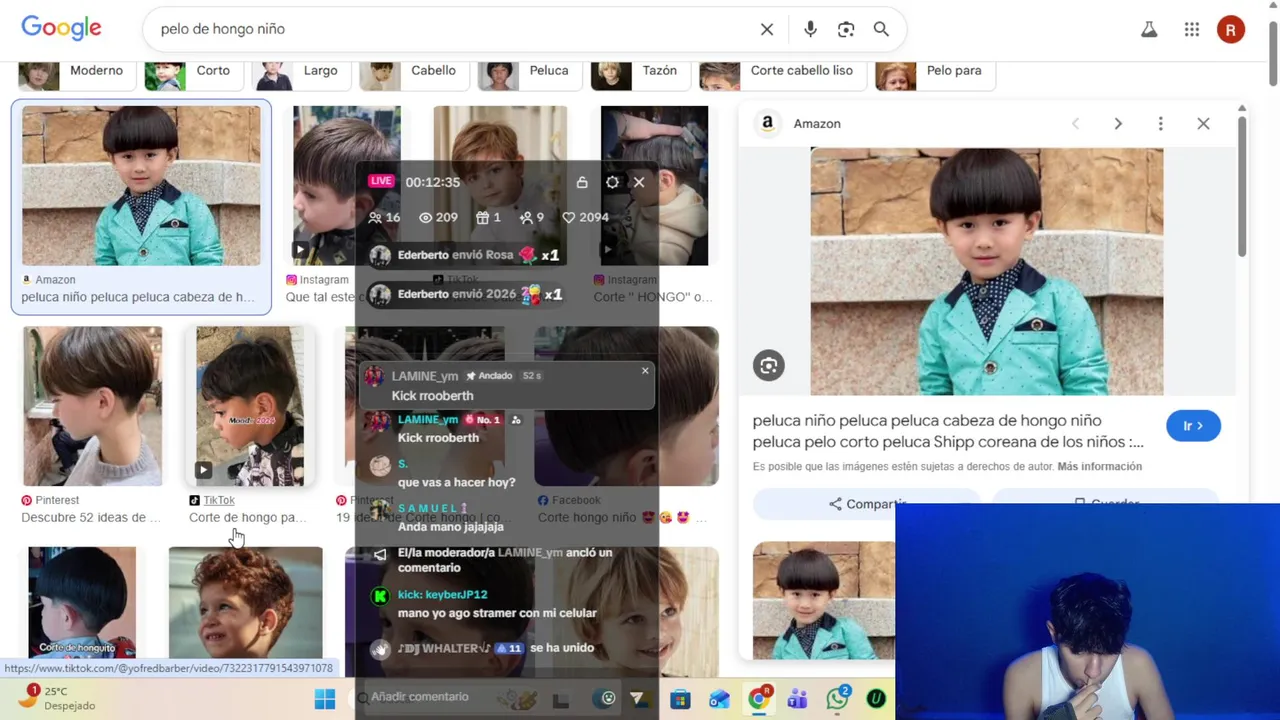Viewport: 1280px width, 720px height.
Task: Open the green U app in taskbar
Action: click(876, 699)
